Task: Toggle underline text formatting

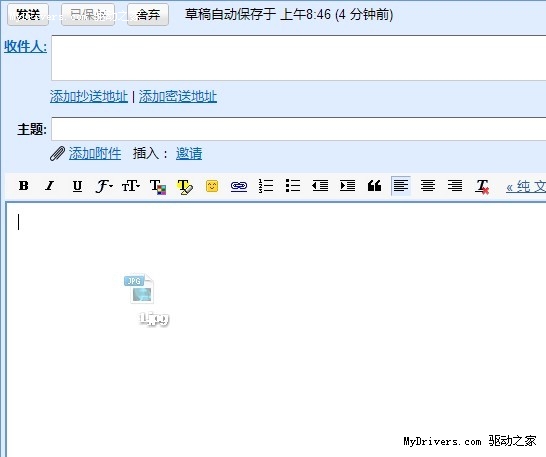Action: click(x=77, y=186)
